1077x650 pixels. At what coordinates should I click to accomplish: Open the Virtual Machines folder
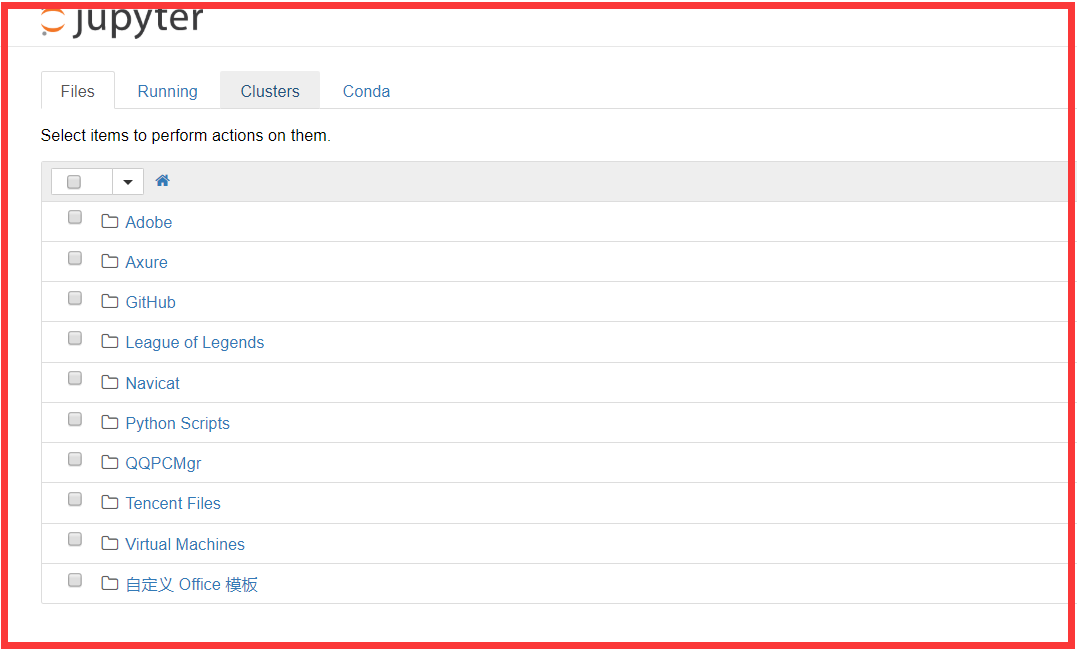185,544
